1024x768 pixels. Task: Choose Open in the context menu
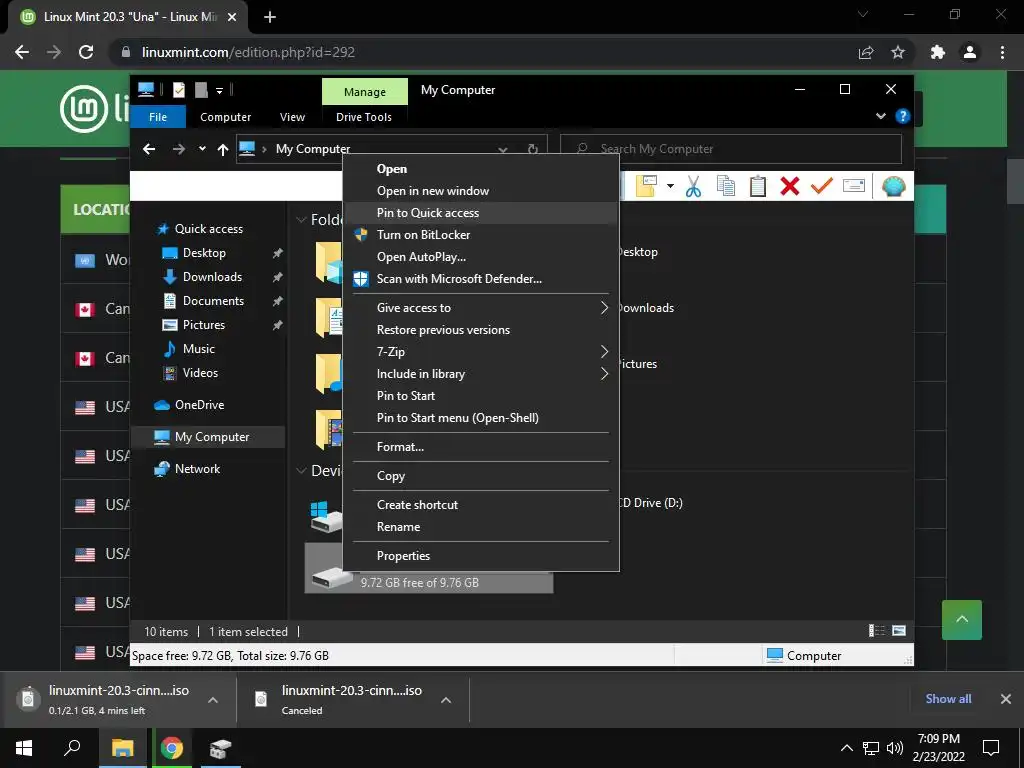click(480, 168)
